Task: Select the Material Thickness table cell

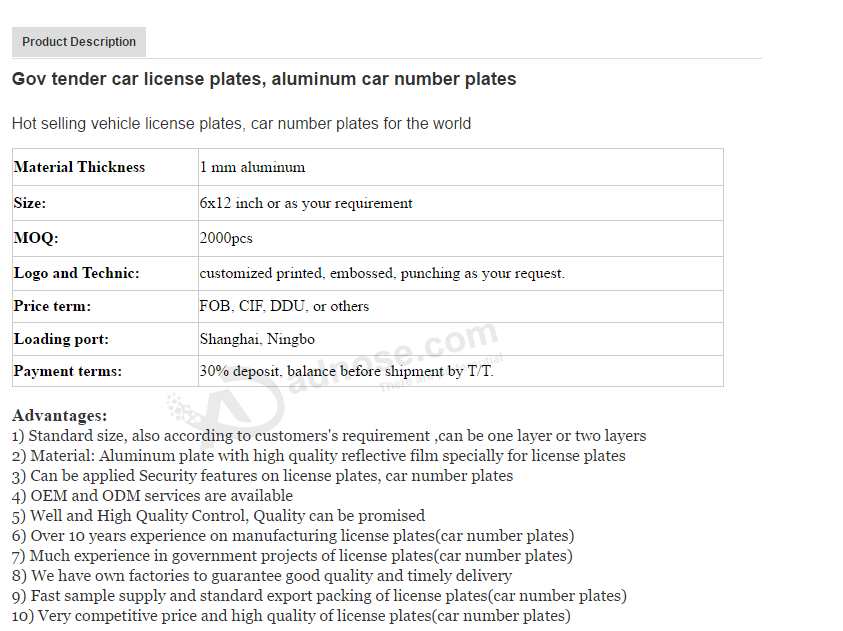Action: (105, 167)
